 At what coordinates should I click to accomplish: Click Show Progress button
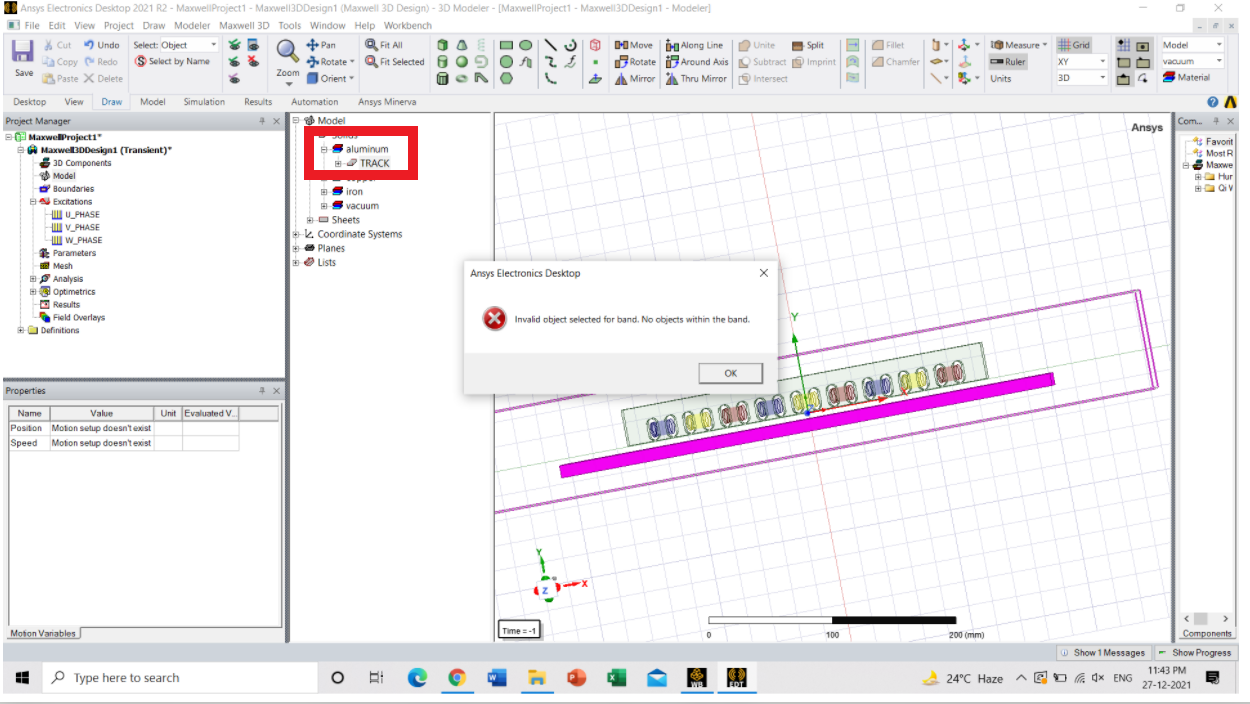pyautogui.click(x=1195, y=652)
